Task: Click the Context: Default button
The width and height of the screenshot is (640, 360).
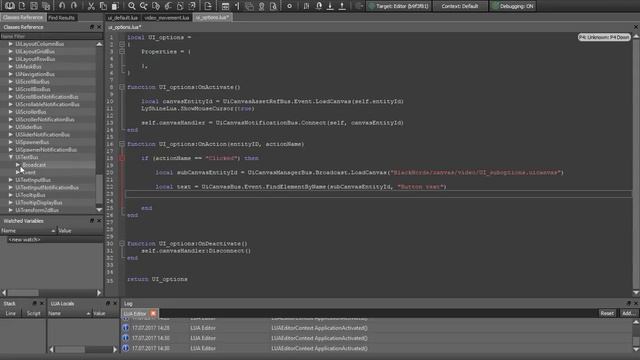Action: click(460, 6)
